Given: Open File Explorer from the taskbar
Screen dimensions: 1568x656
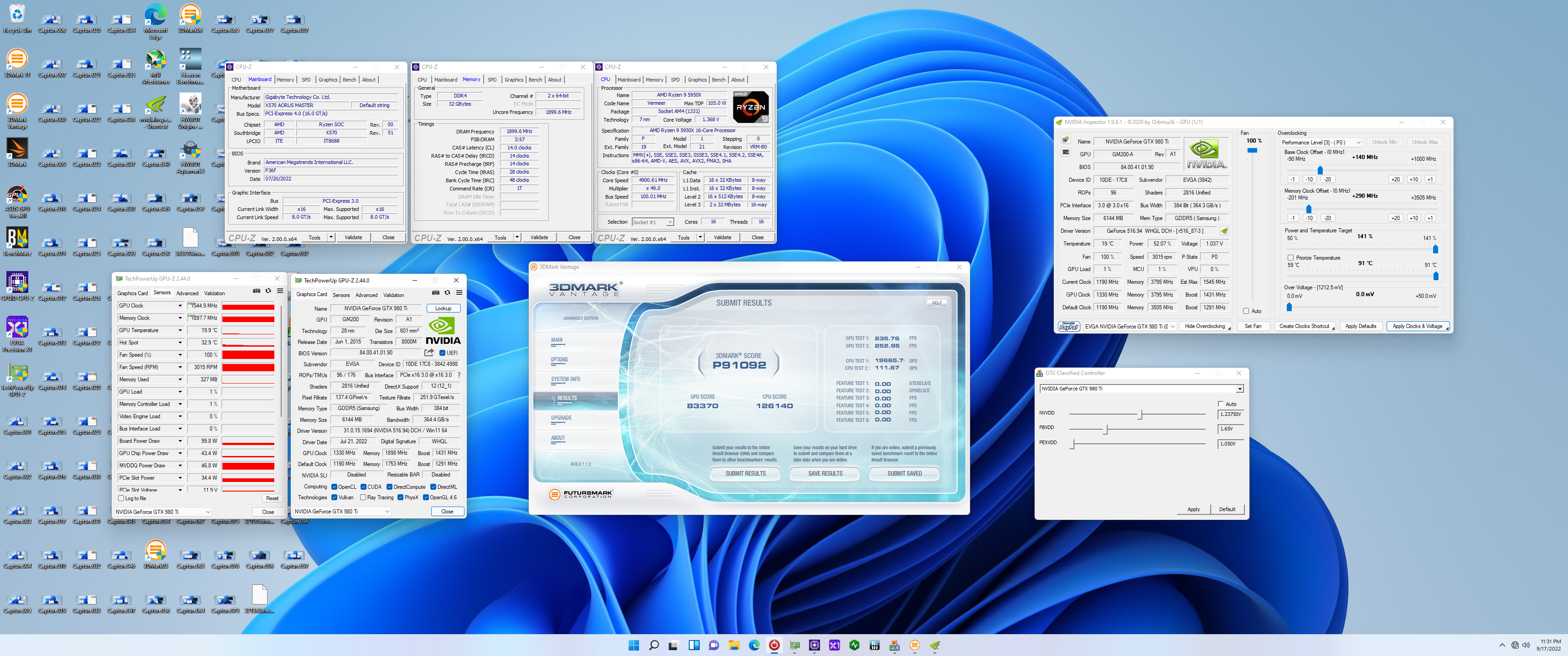Looking at the screenshot, I should pos(734,645).
